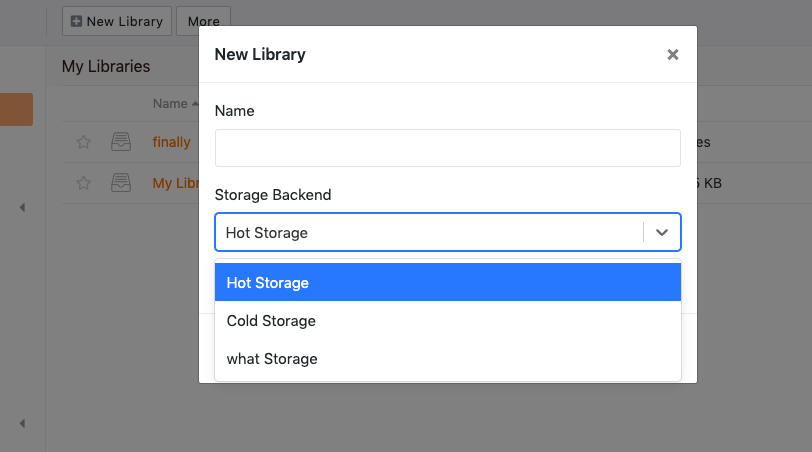
Task: Select the highlighted orange sidebar item
Action: coord(16,109)
